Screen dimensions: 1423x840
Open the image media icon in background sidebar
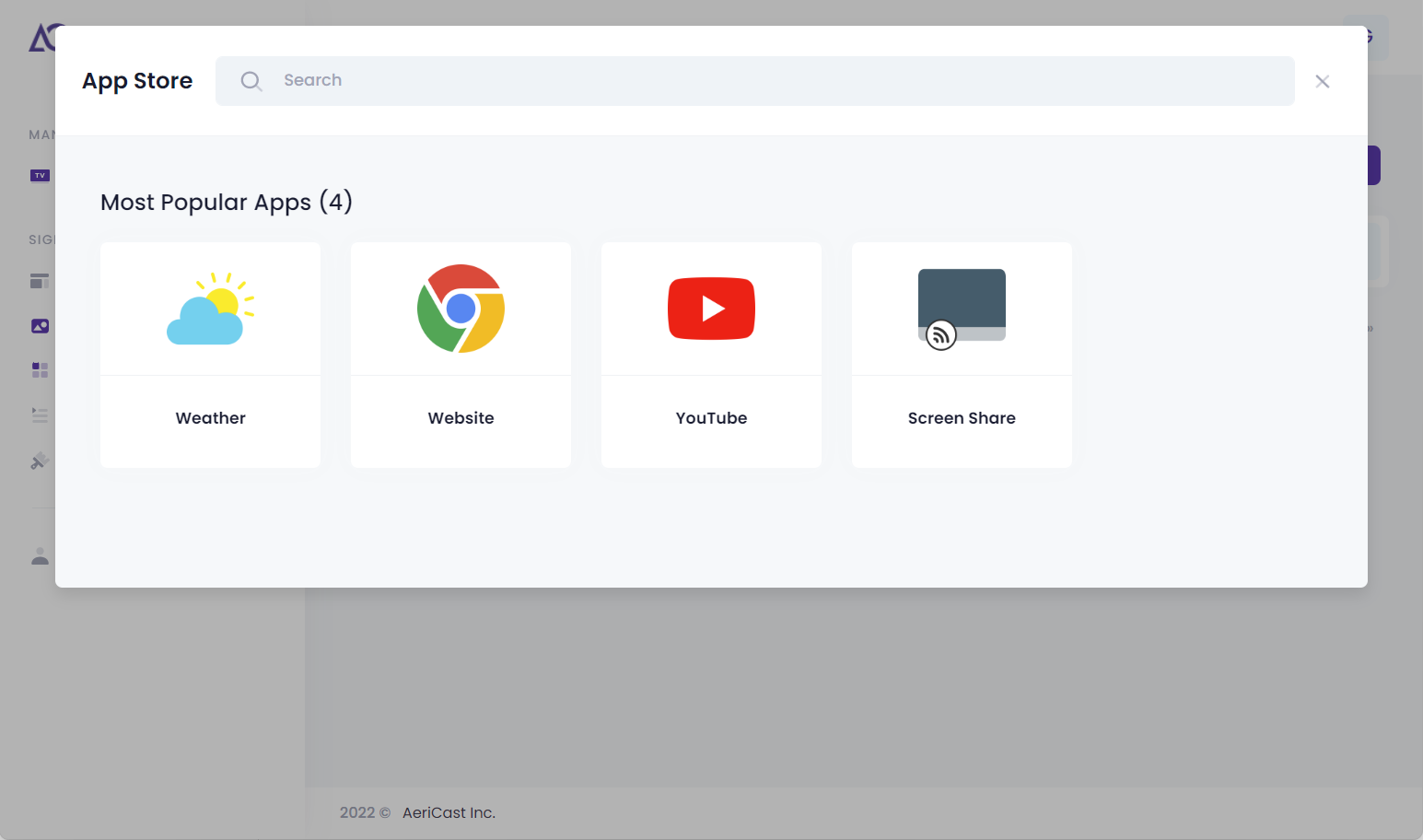click(x=40, y=326)
